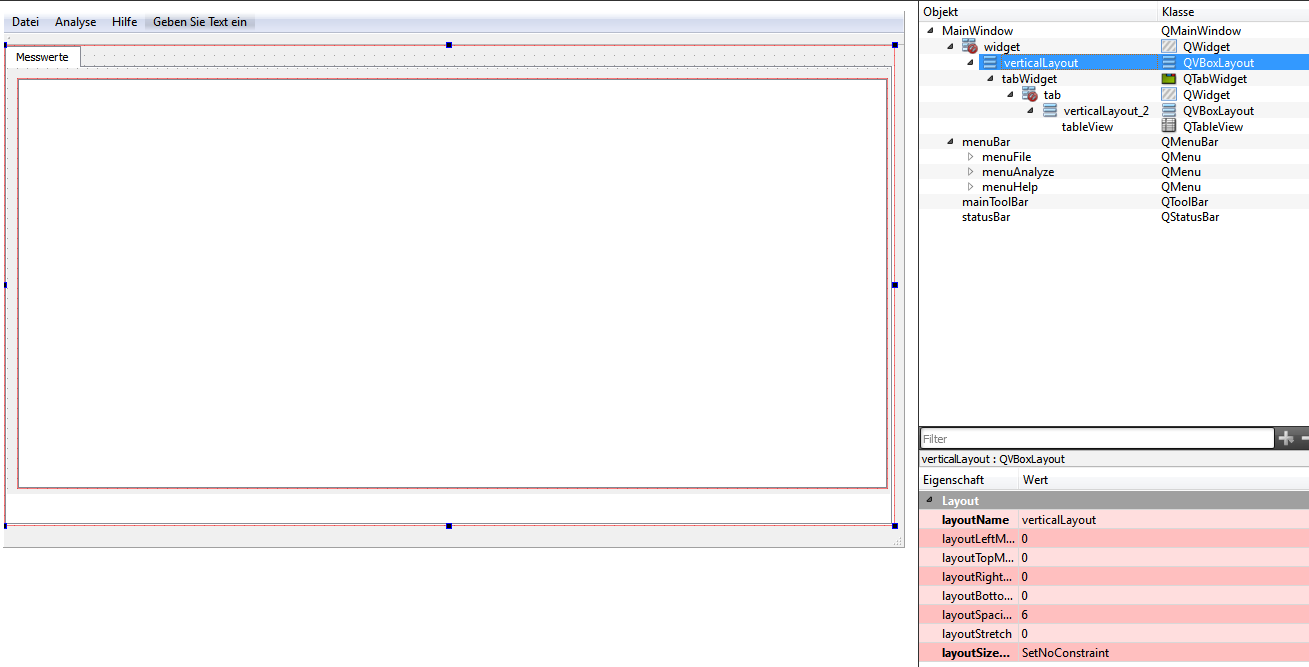Click the QVBoxLayout icon in the selected row
Viewport: 1309px width, 667px height.
tap(1168, 63)
